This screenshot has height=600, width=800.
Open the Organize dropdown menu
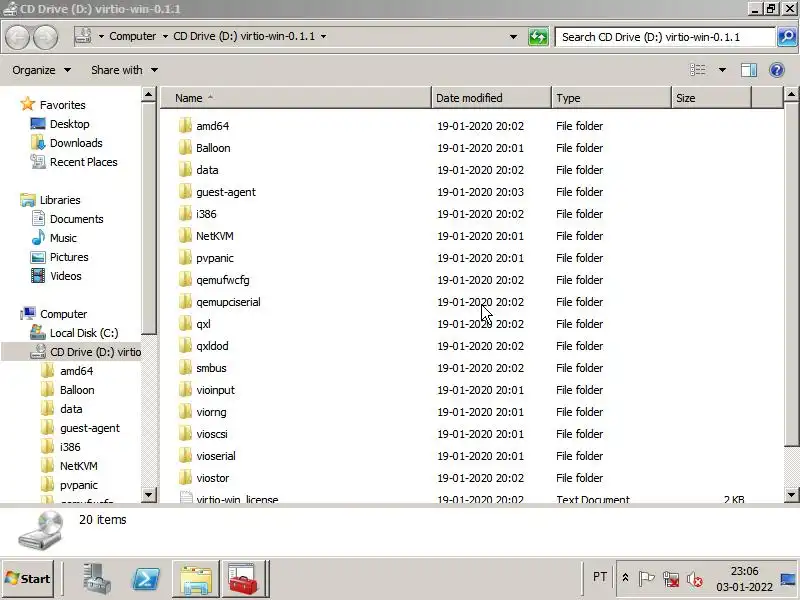click(41, 70)
